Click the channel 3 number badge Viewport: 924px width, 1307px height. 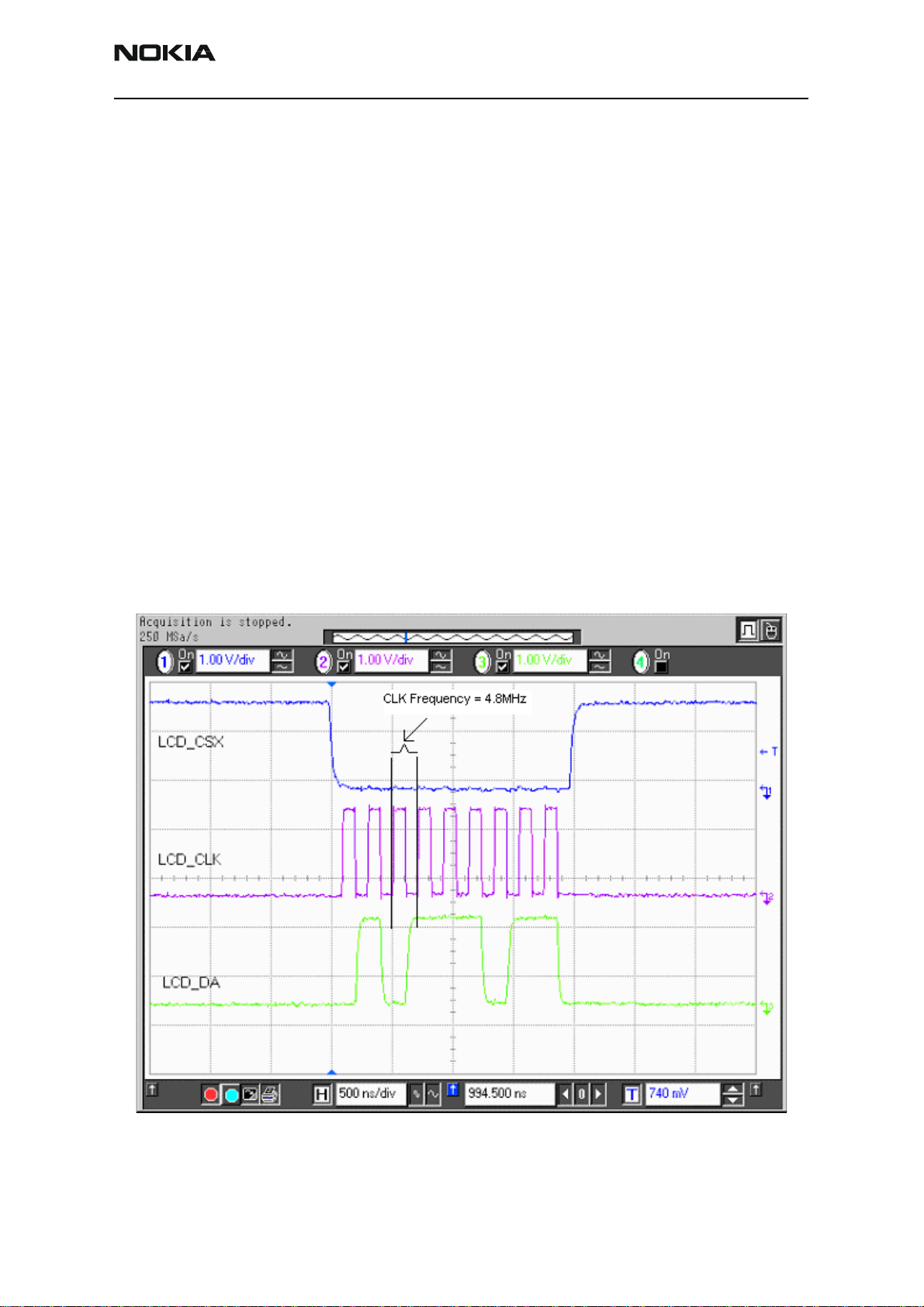(x=483, y=662)
